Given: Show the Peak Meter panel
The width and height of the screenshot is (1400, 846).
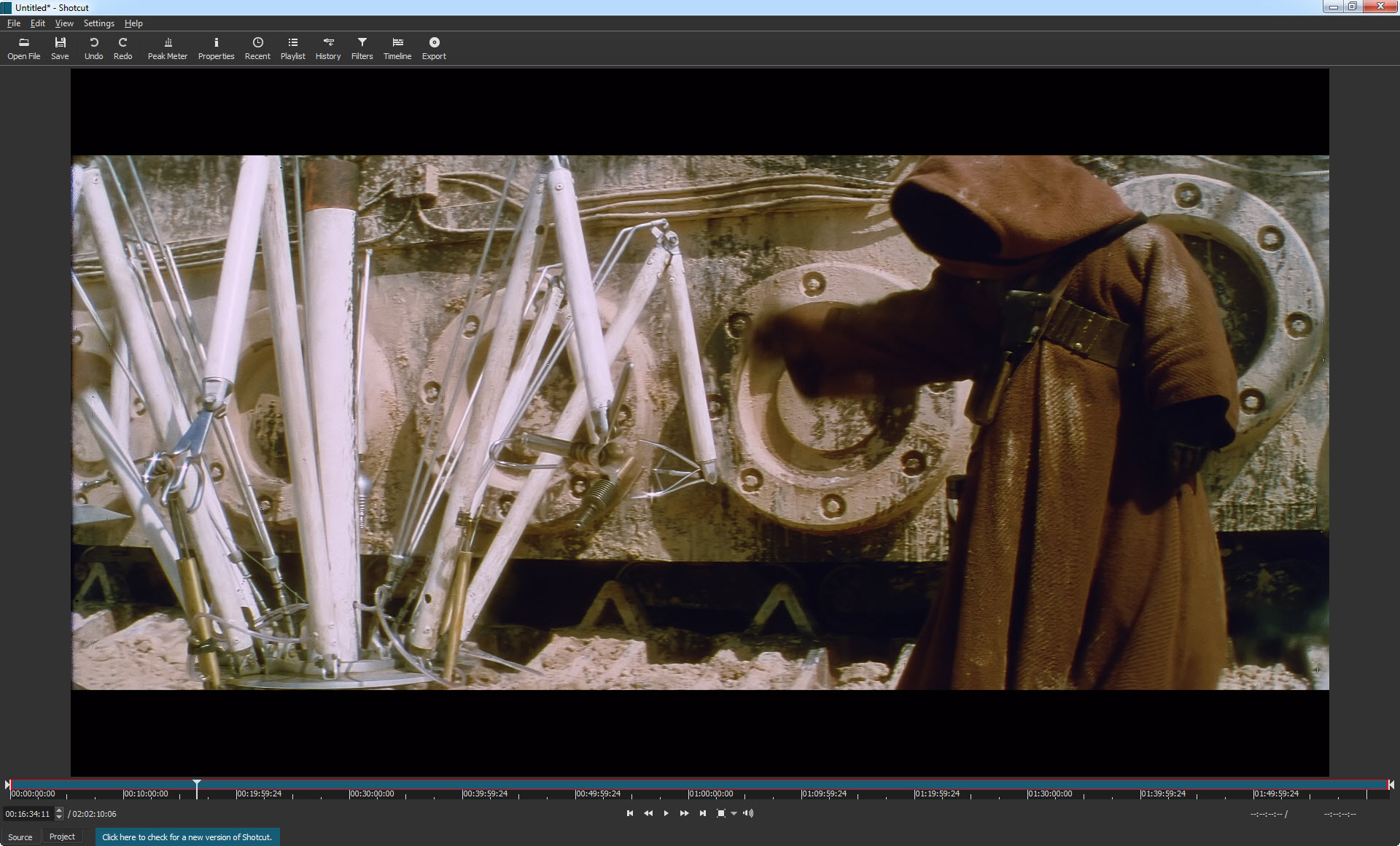Looking at the screenshot, I should click(168, 49).
